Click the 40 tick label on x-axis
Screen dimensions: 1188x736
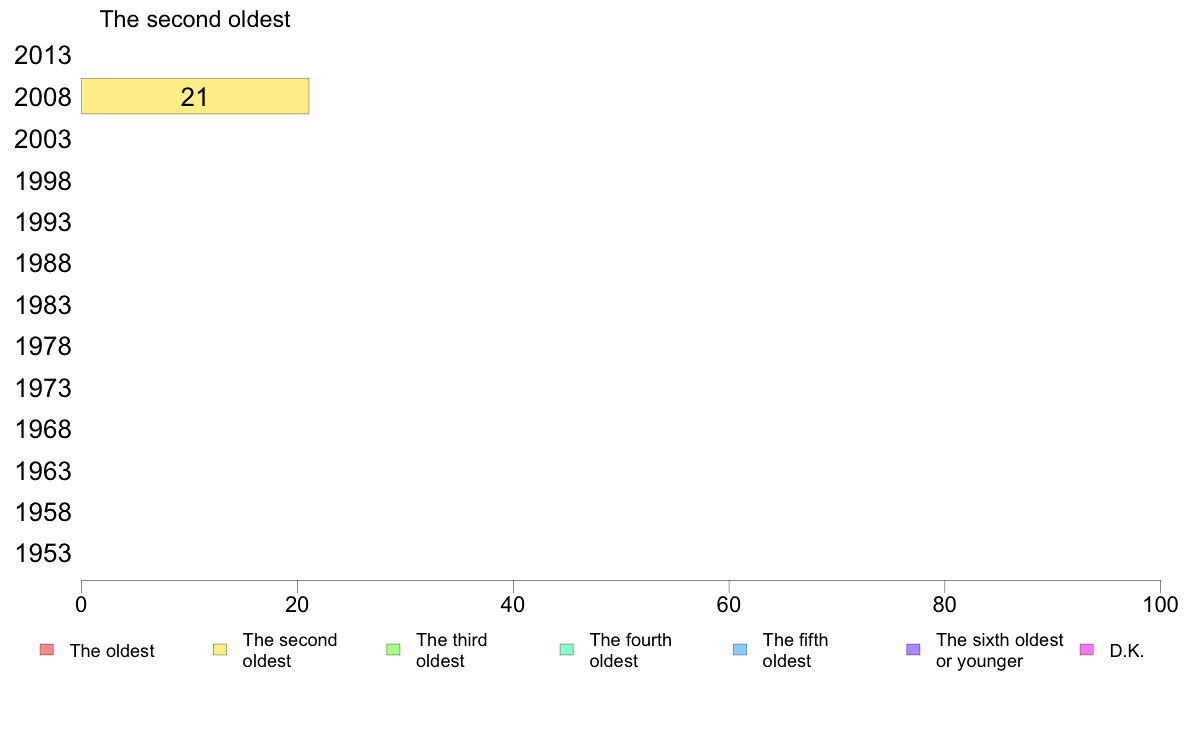(x=513, y=604)
